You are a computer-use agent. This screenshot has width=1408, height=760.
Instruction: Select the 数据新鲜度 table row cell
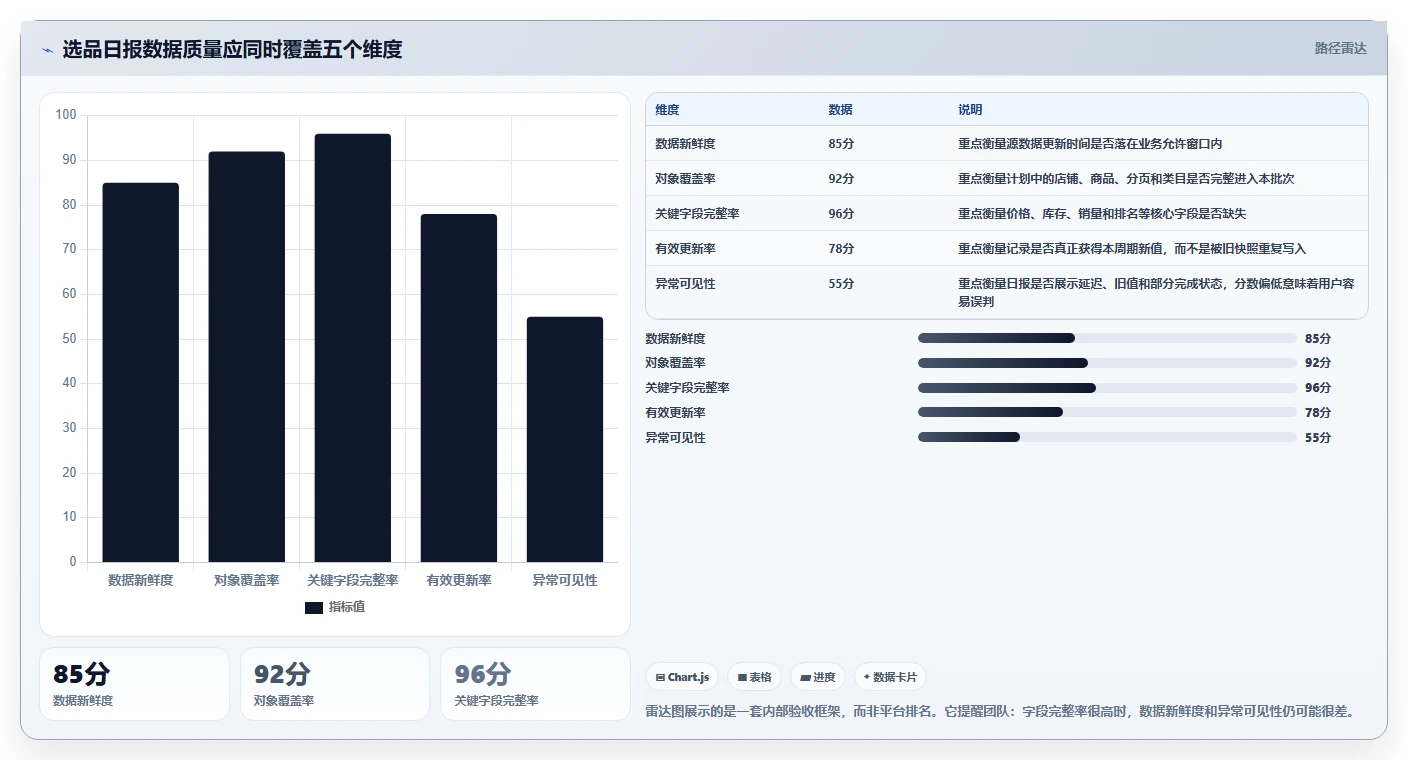coord(685,144)
